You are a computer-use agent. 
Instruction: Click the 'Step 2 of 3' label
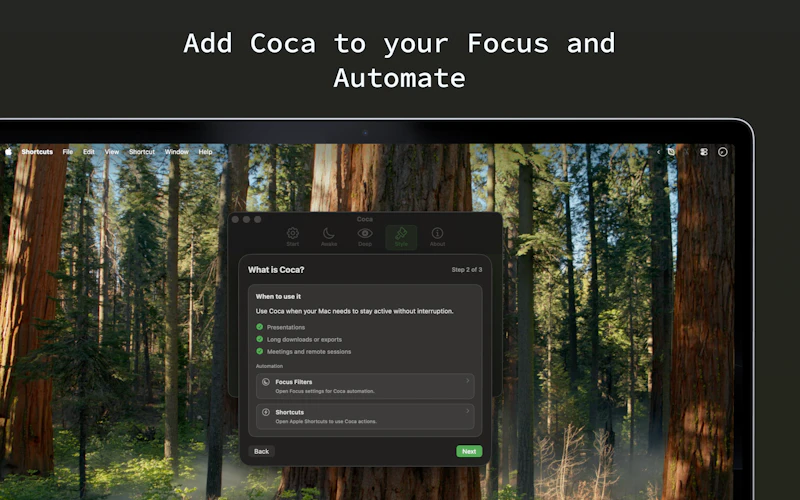(466, 270)
